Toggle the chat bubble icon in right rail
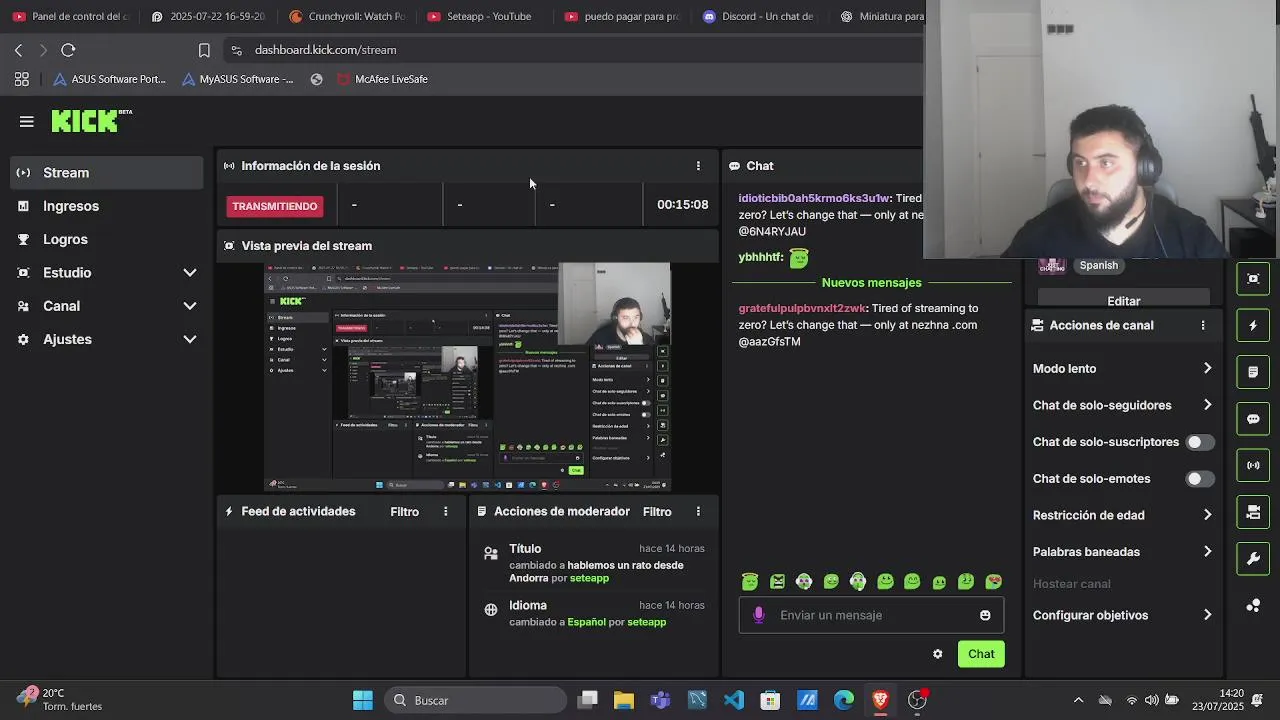The height and width of the screenshot is (720, 1280). coord(1253,419)
